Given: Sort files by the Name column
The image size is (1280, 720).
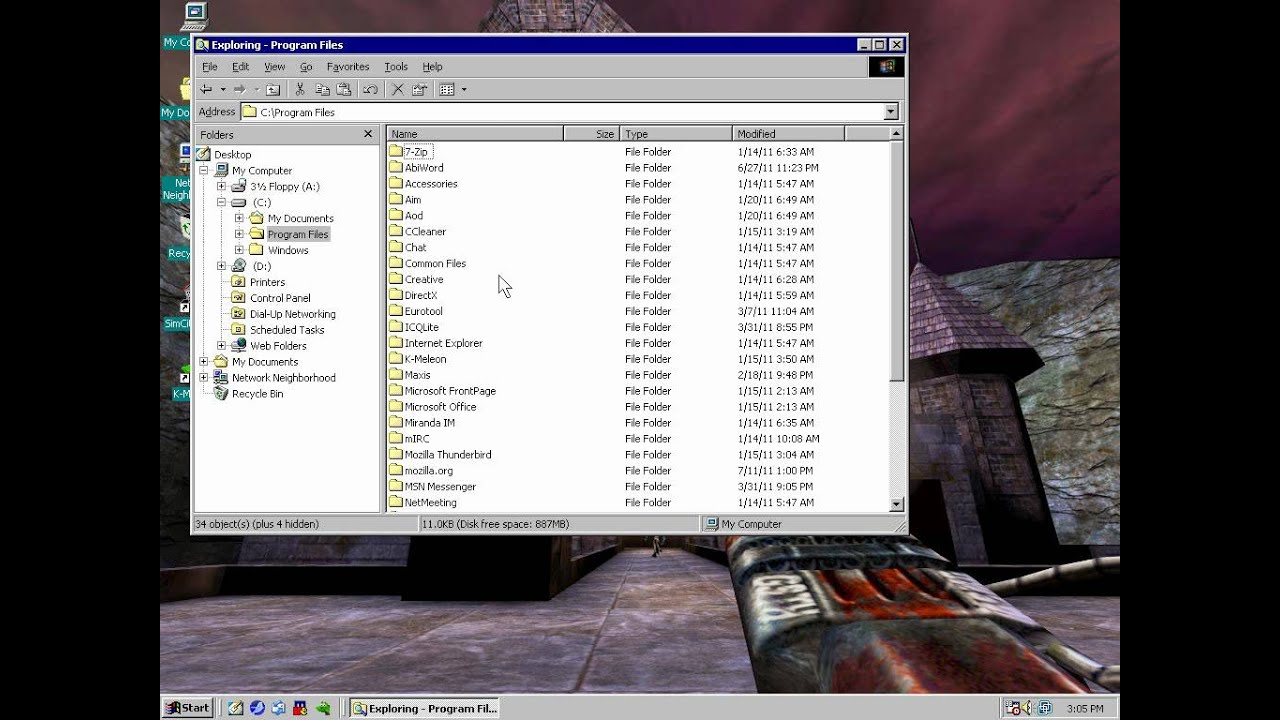Looking at the screenshot, I should click(475, 133).
